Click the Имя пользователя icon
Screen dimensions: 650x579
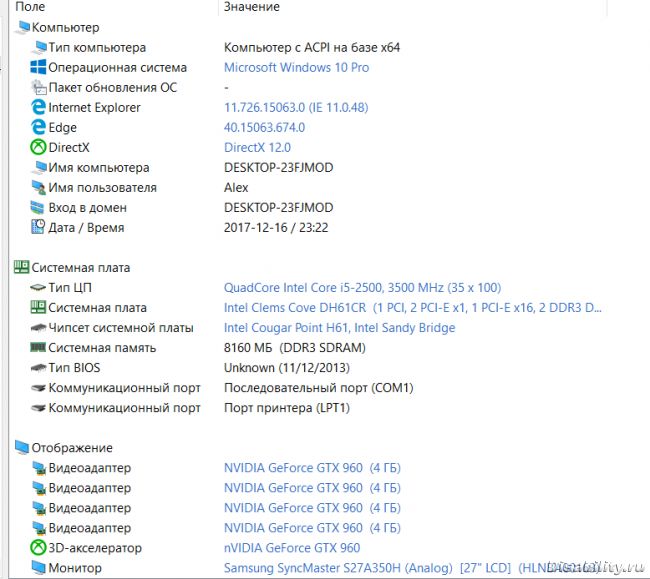(39, 188)
